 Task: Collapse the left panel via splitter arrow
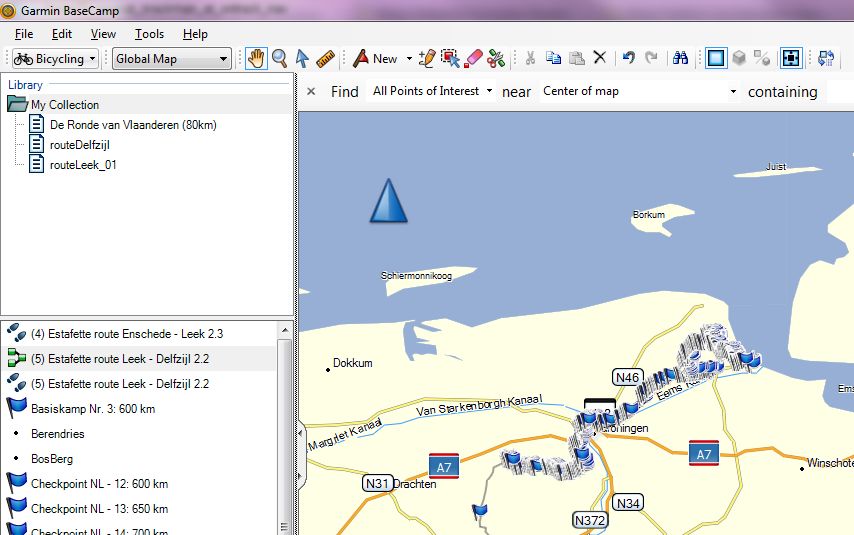[x=300, y=434]
